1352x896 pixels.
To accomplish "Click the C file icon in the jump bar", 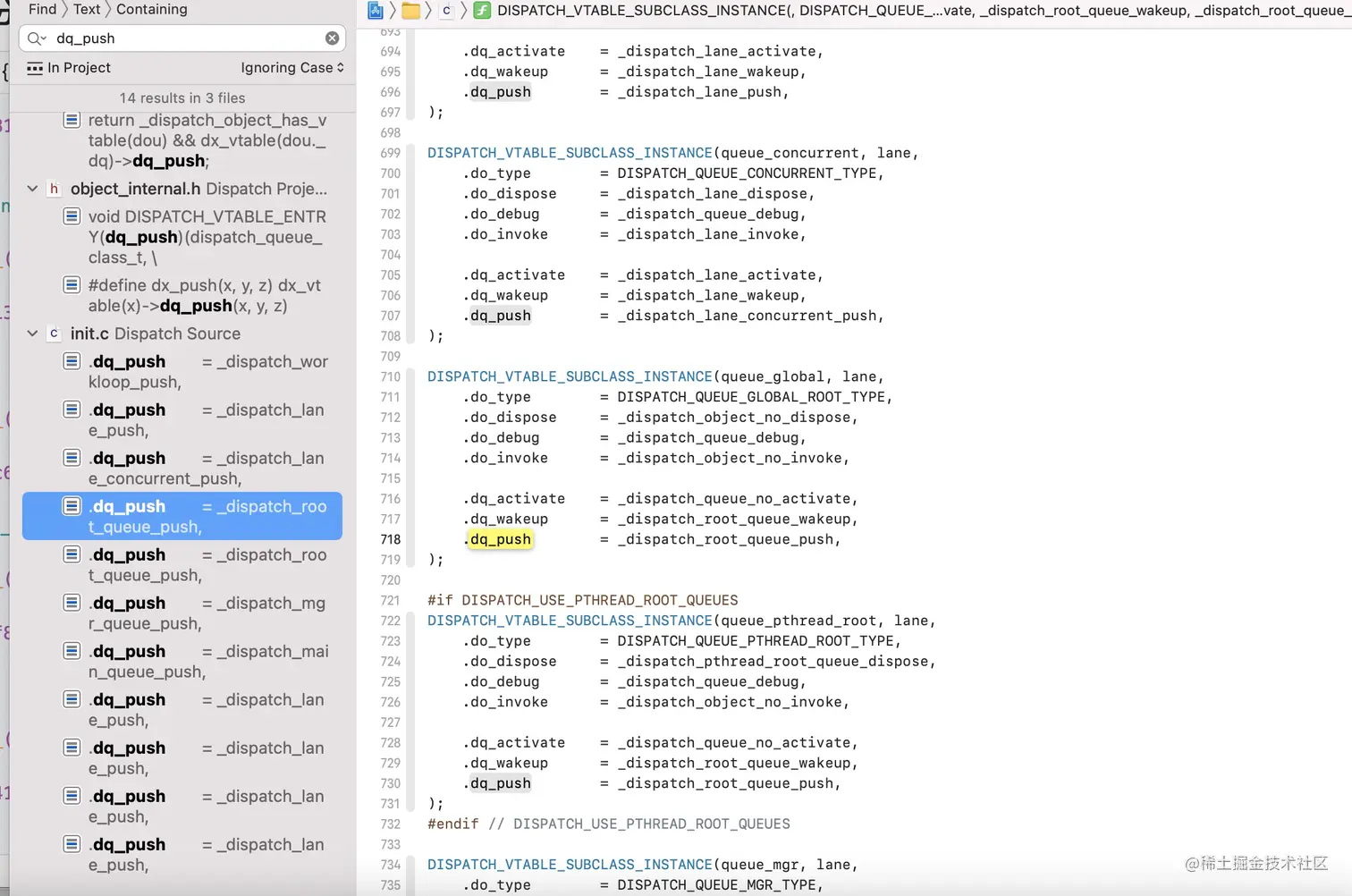I will [446, 11].
